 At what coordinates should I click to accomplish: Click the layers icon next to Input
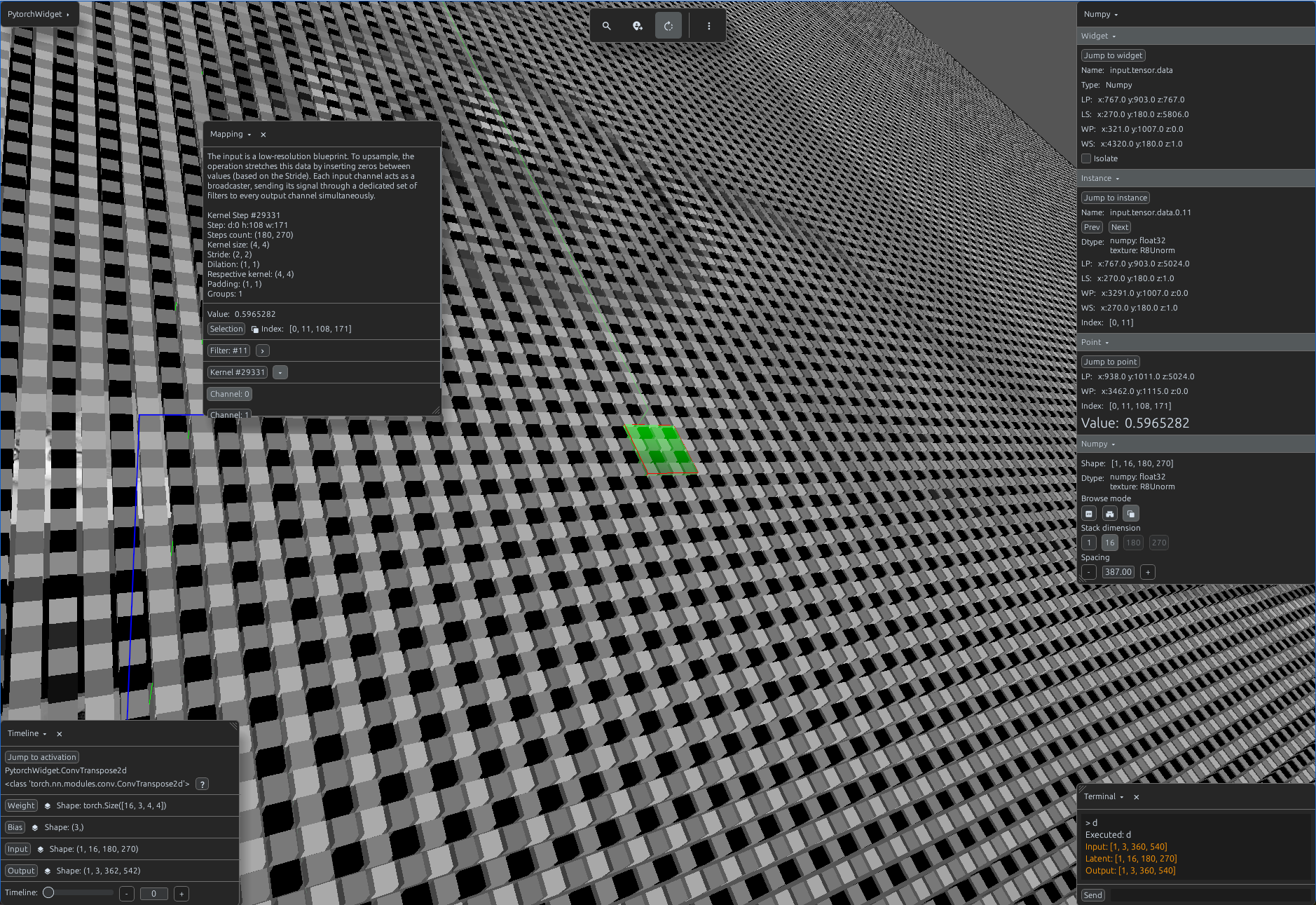pyautogui.click(x=41, y=850)
